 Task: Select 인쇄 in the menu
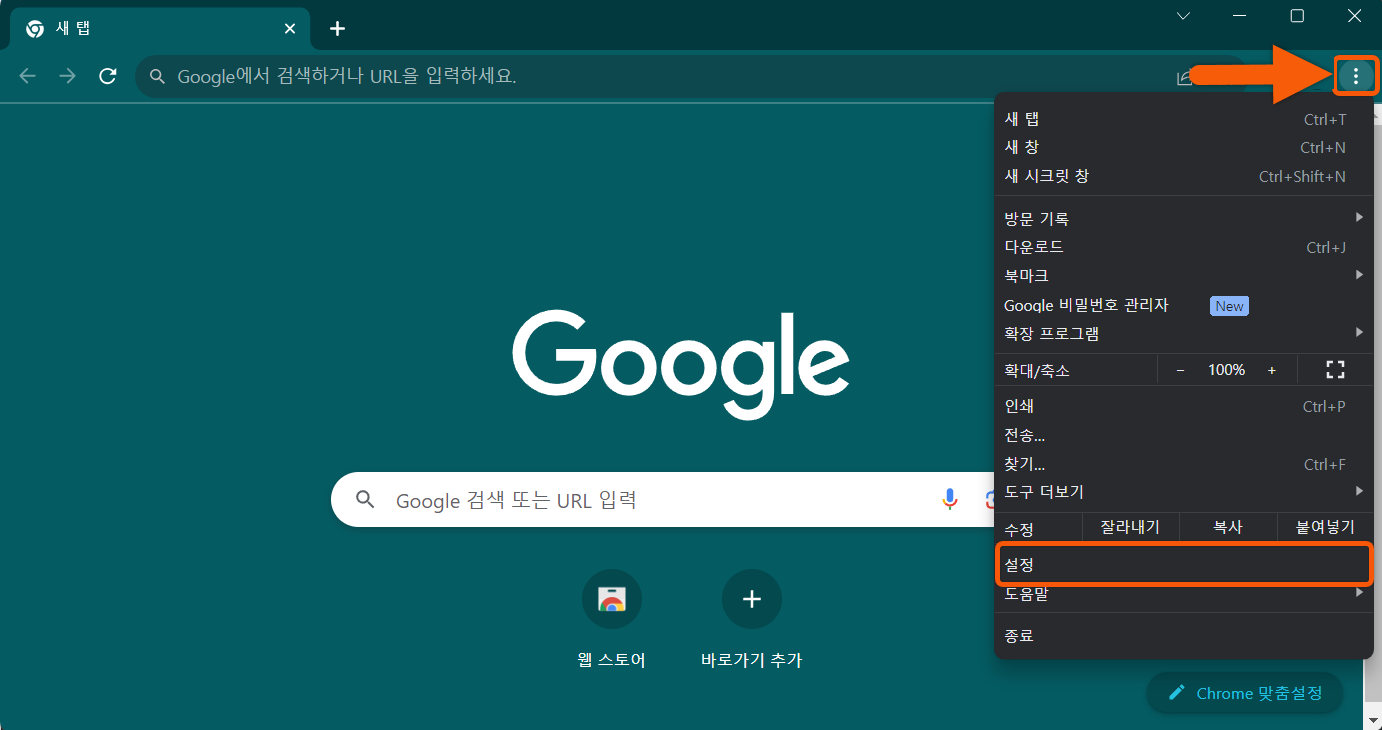point(1184,406)
